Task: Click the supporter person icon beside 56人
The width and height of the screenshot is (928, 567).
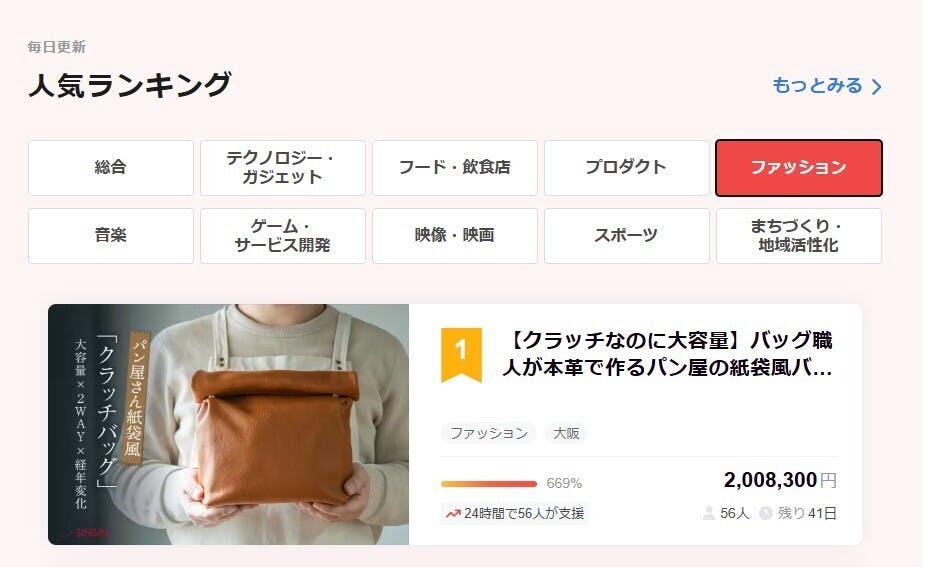Action: pos(708,513)
